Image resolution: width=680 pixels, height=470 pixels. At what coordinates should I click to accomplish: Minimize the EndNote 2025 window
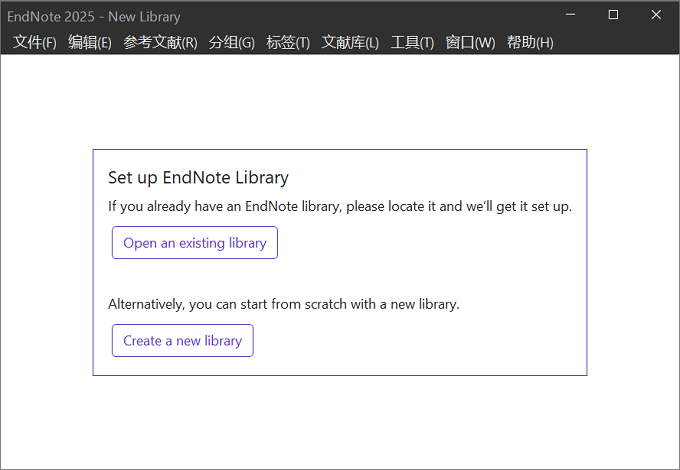(x=571, y=15)
